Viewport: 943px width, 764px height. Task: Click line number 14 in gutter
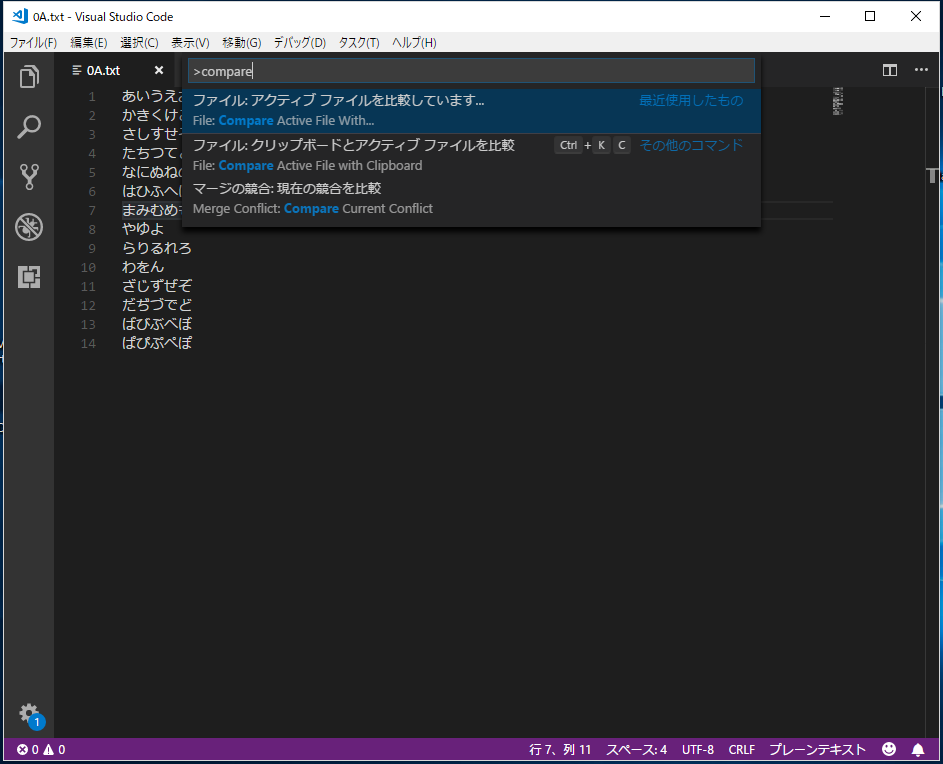pos(88,343)
